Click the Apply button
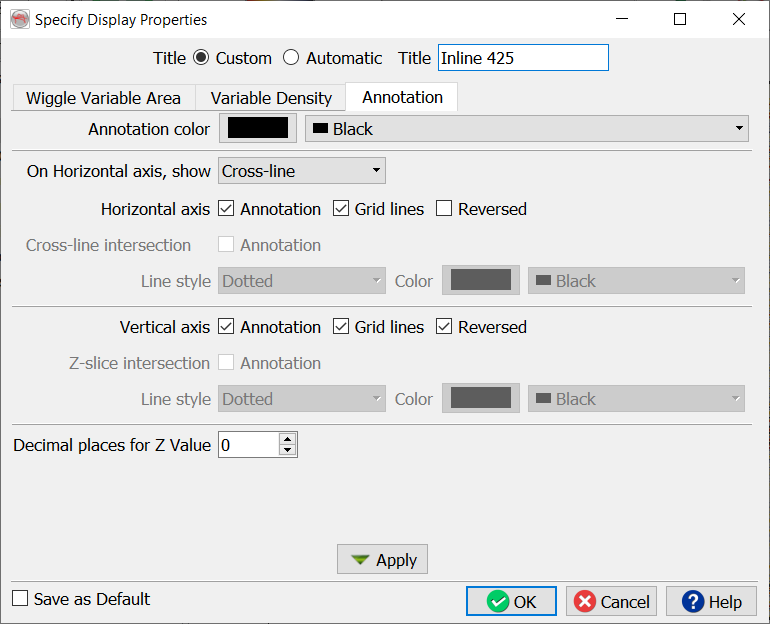The image size is (770, 624). (x=383, y=560)
